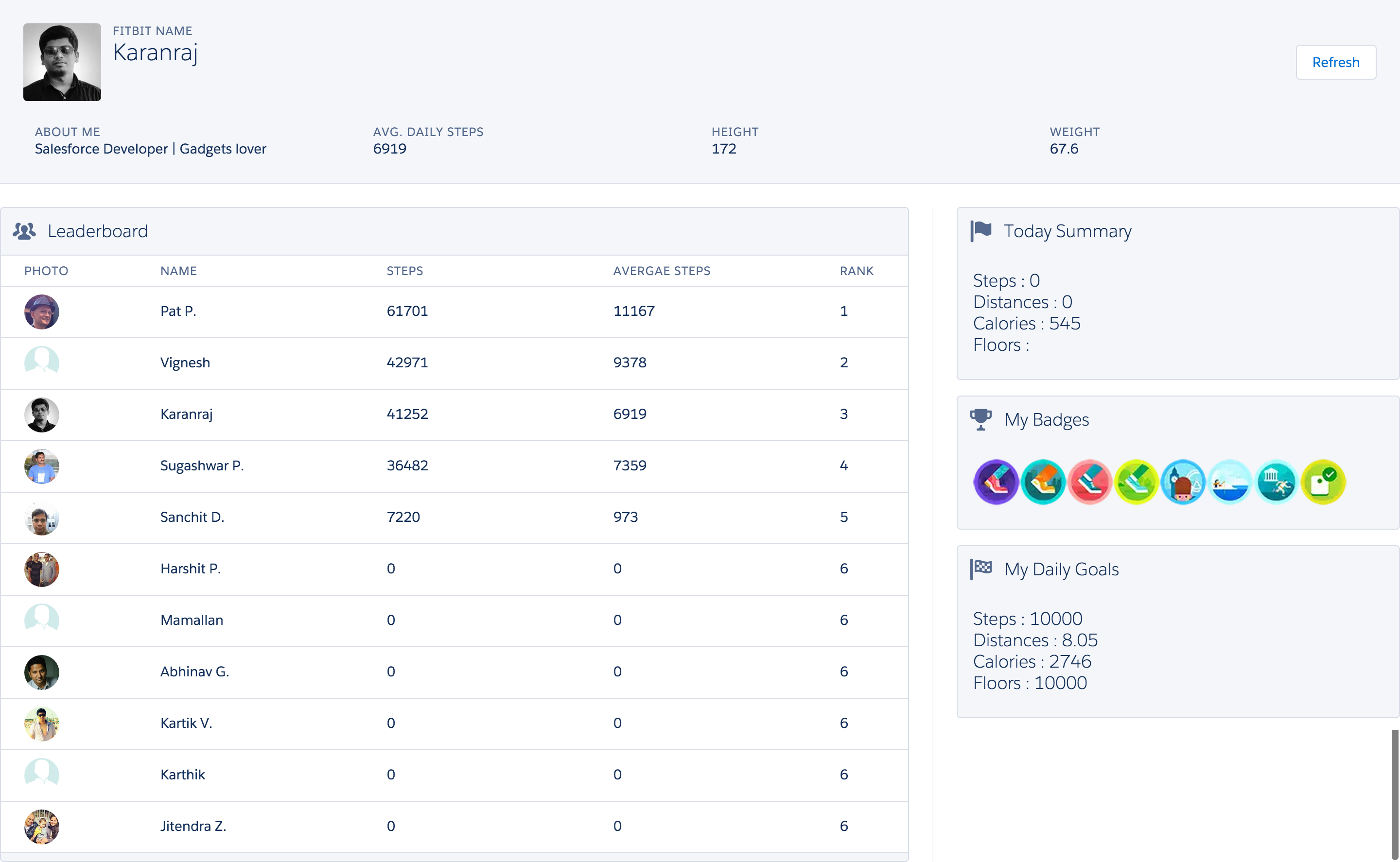The height and width of the screenshot is (862, 1400).
Task: Click the average steps value 7359
Action: coord(630,466)
